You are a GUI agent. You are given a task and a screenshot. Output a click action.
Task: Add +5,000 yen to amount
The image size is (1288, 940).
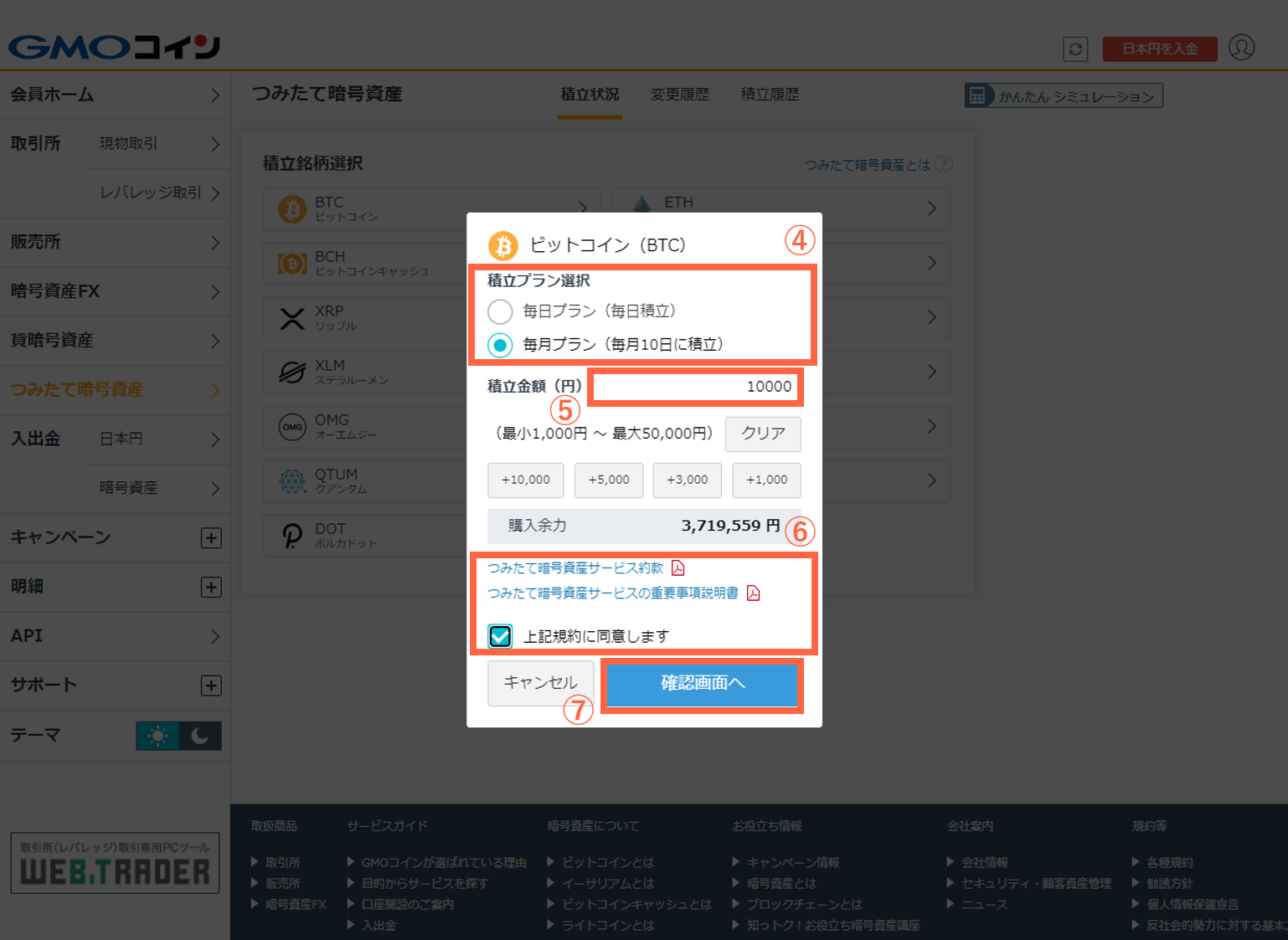click(609, 480)
